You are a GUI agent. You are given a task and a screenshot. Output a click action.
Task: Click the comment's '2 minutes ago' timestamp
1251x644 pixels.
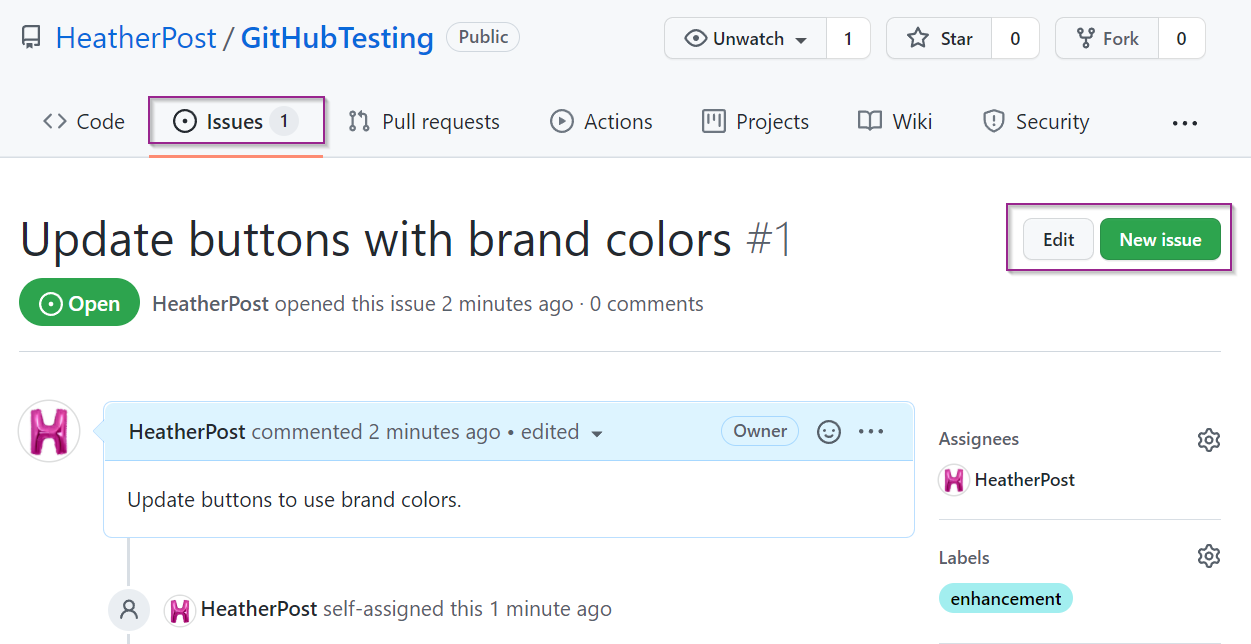coord(434,432)
